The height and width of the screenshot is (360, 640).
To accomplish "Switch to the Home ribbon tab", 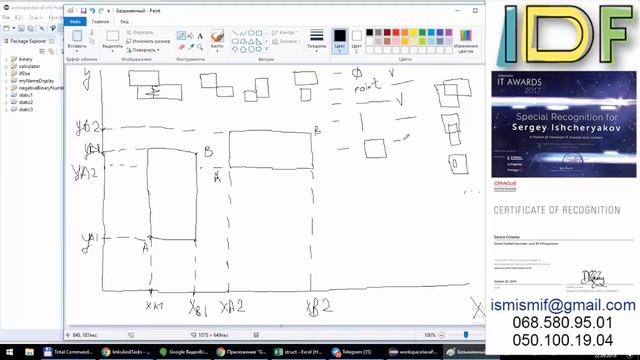I will point(100,22).
